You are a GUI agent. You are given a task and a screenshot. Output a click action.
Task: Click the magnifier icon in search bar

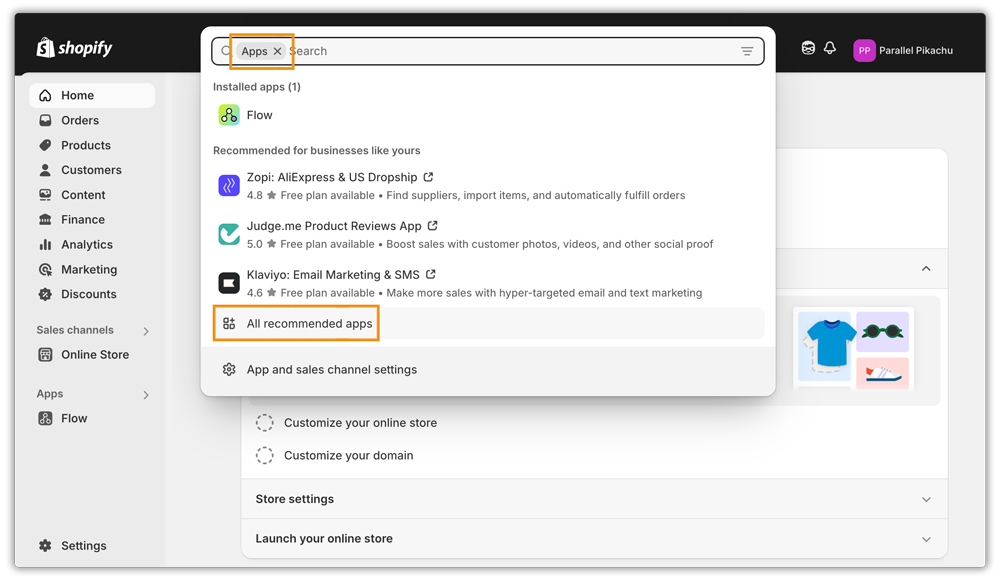pos(226,51)
